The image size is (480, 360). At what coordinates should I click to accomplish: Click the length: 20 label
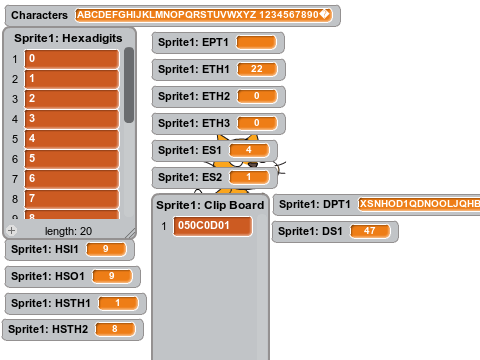click(x=68, y=231)
